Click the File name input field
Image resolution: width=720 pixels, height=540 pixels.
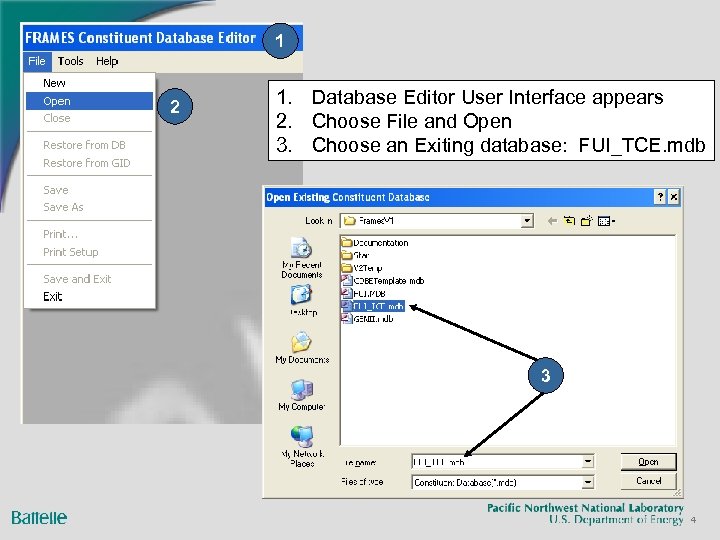pyautogui.click(x=497, y=462)
